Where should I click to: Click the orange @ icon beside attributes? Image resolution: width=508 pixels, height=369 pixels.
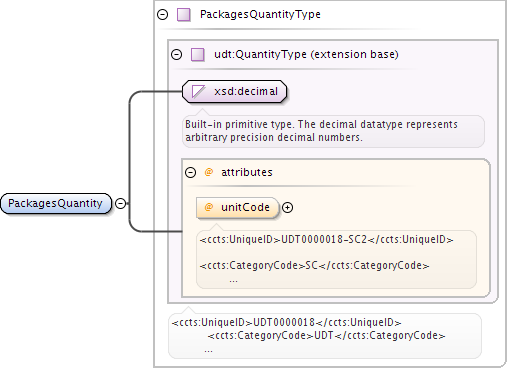tap(209, 172)
